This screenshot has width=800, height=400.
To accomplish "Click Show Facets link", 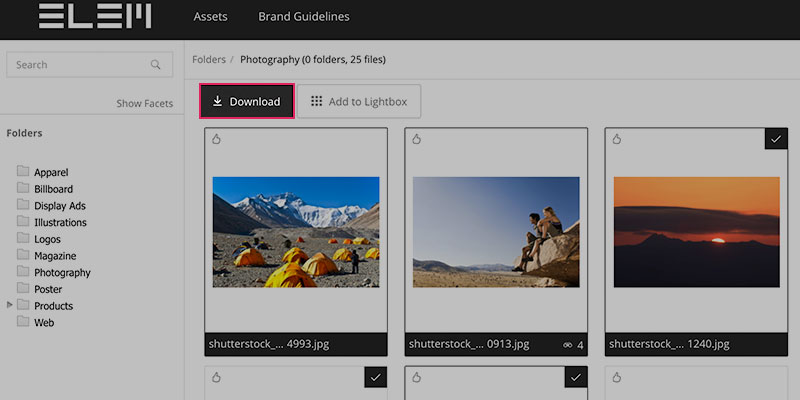I will pos(144,103).
